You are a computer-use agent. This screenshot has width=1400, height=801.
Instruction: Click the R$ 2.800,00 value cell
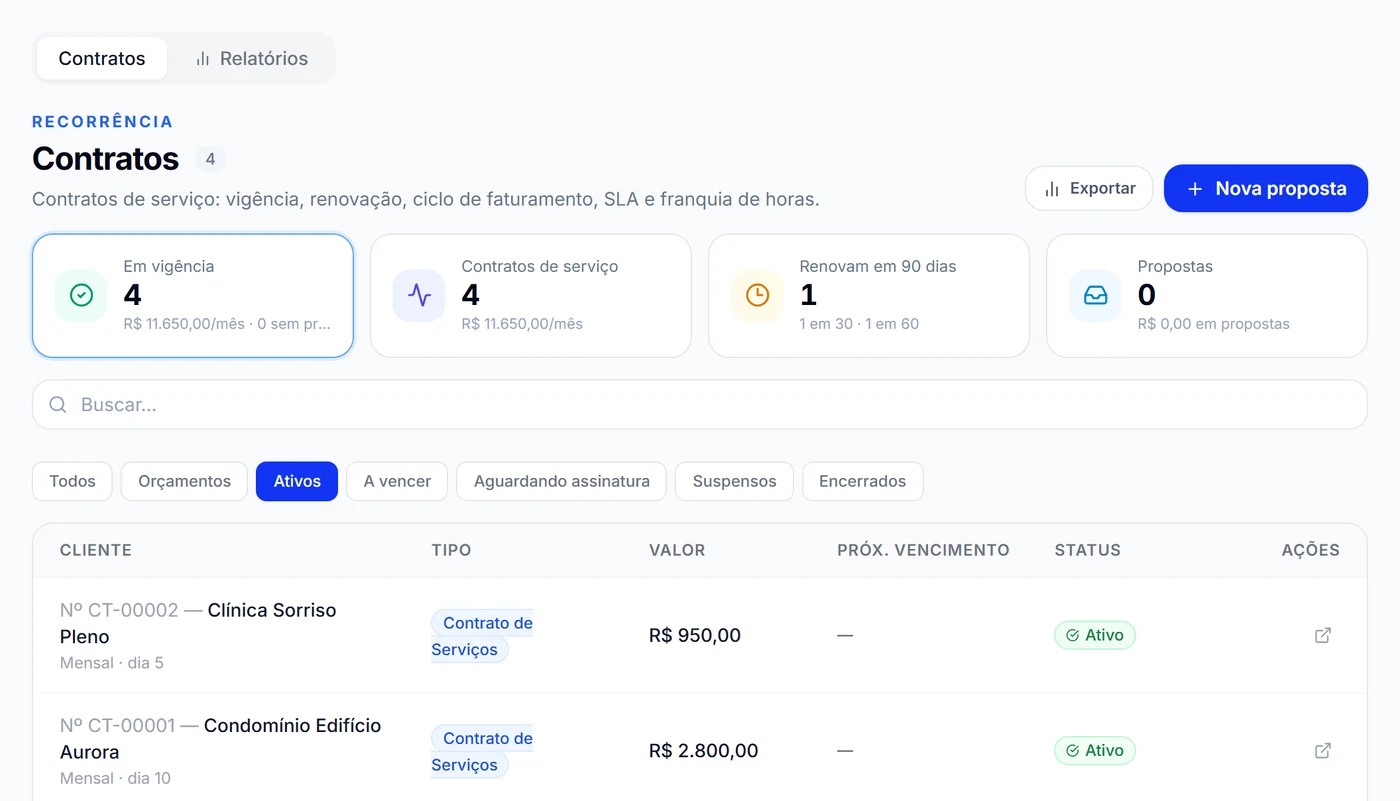click(x=704, y=750)
